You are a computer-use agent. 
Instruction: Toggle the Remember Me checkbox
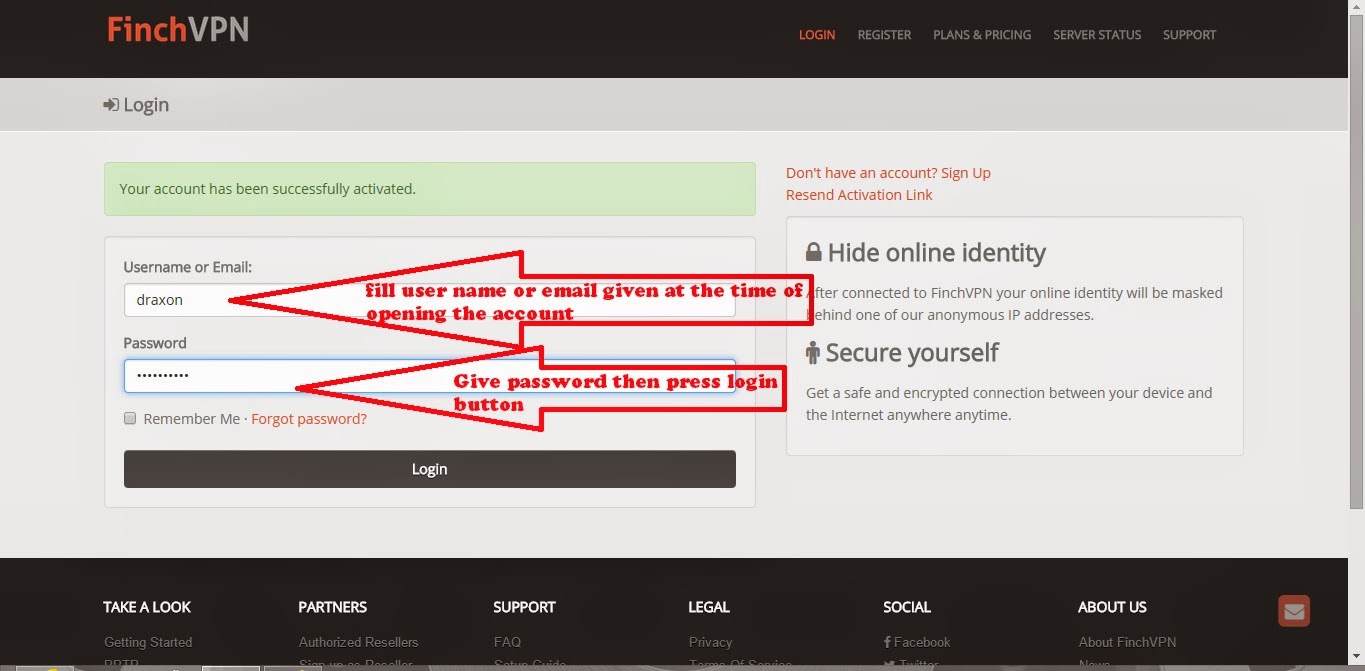click(x=130, y=419)
